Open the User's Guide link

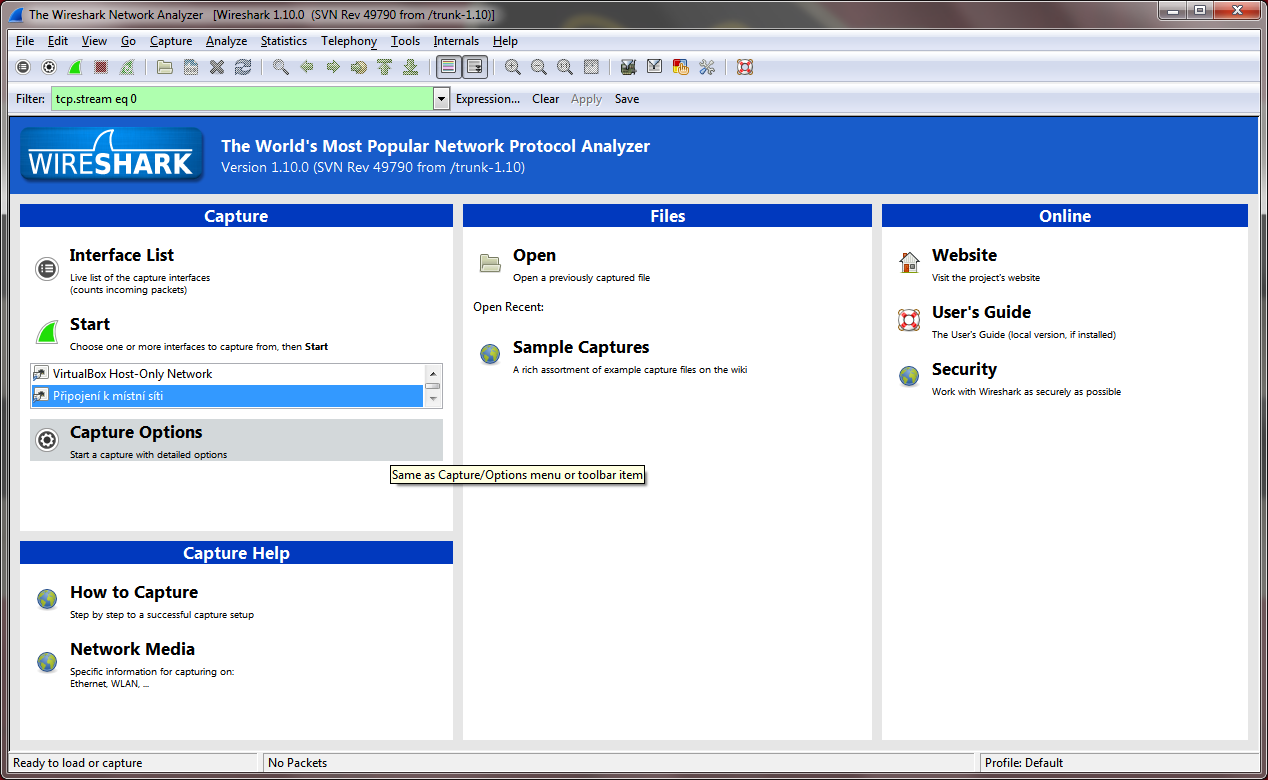point(981,313)
